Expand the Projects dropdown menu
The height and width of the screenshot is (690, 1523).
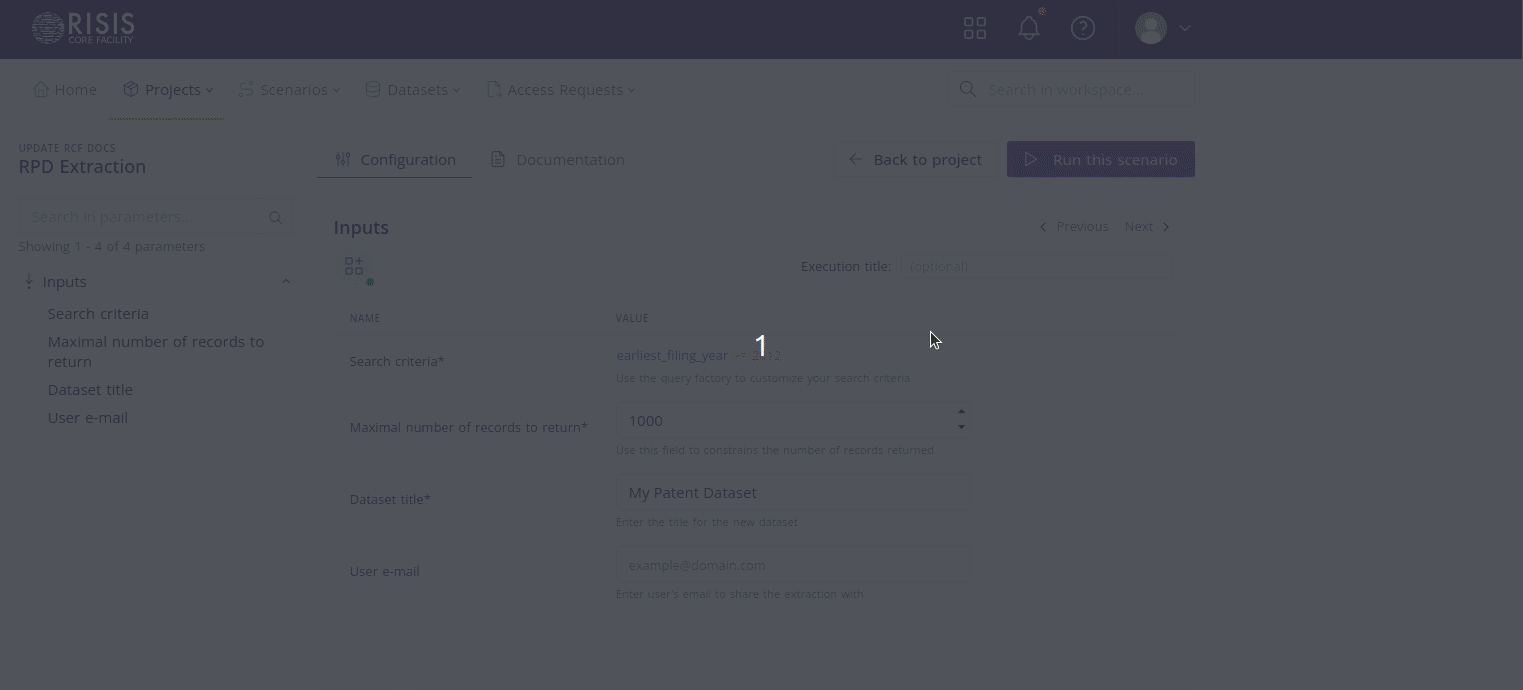[168, 90]
